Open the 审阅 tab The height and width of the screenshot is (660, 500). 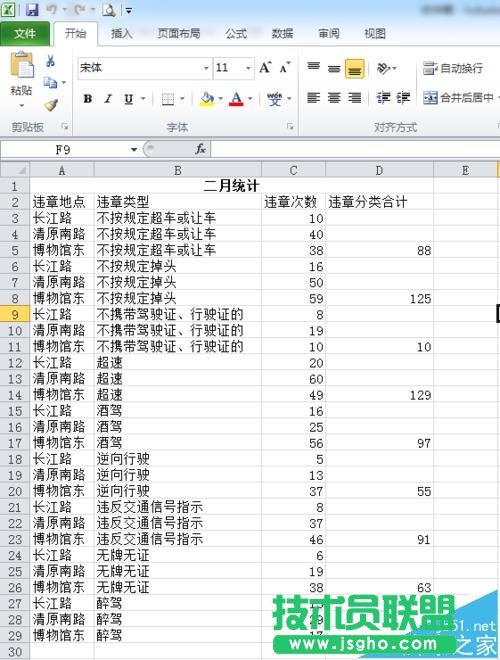[x=329, y=33]
